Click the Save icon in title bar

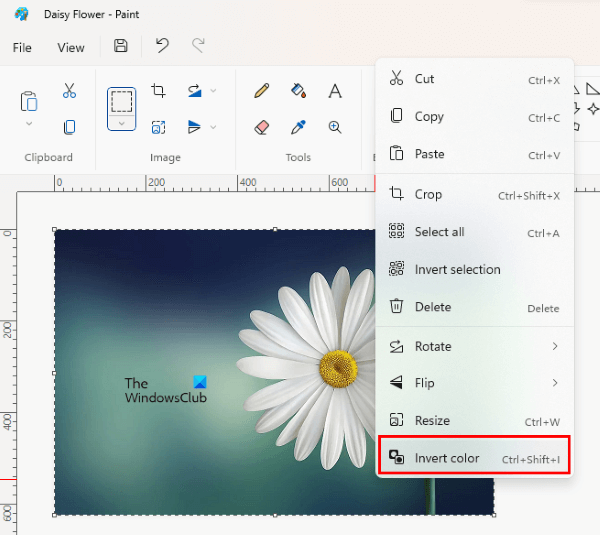[121, 46]
